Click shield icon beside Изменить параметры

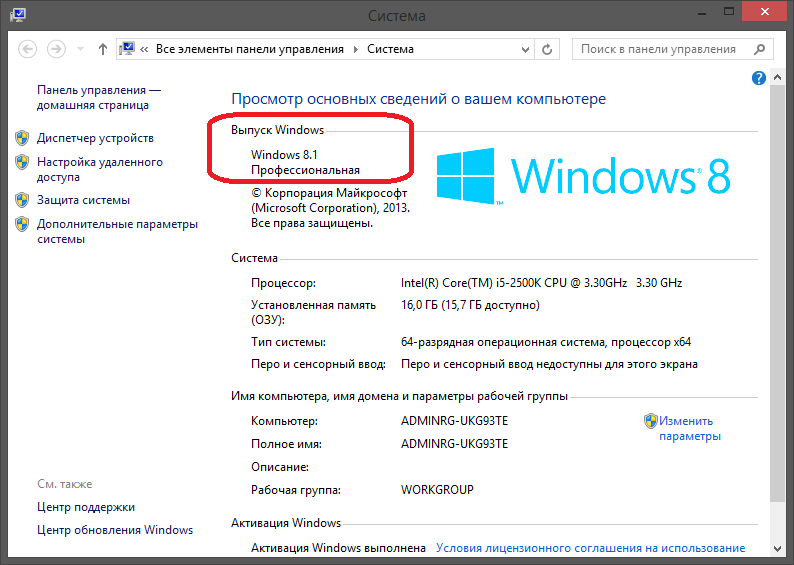(x=651, y=421)
